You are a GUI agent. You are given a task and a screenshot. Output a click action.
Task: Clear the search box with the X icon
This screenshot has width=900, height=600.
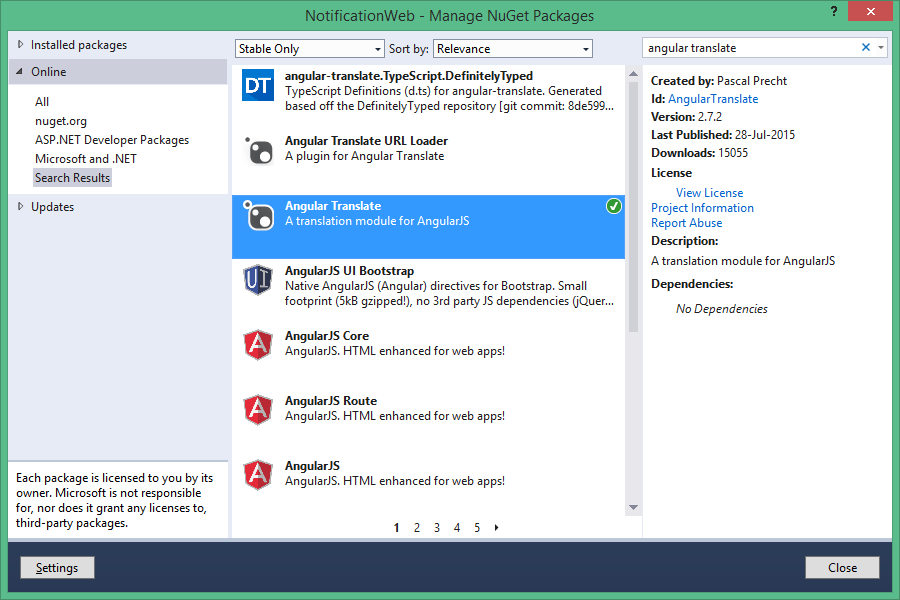pos(866,47)
